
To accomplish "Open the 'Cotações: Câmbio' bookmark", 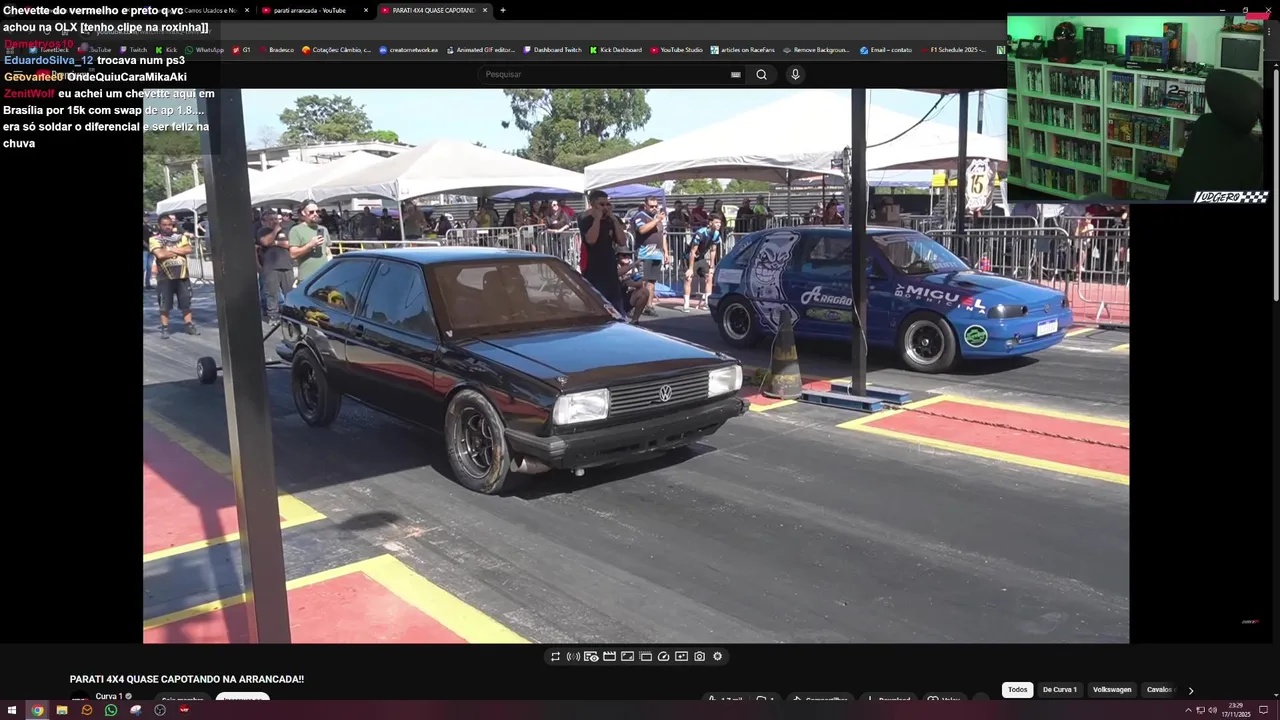I will tap(337, 50).
